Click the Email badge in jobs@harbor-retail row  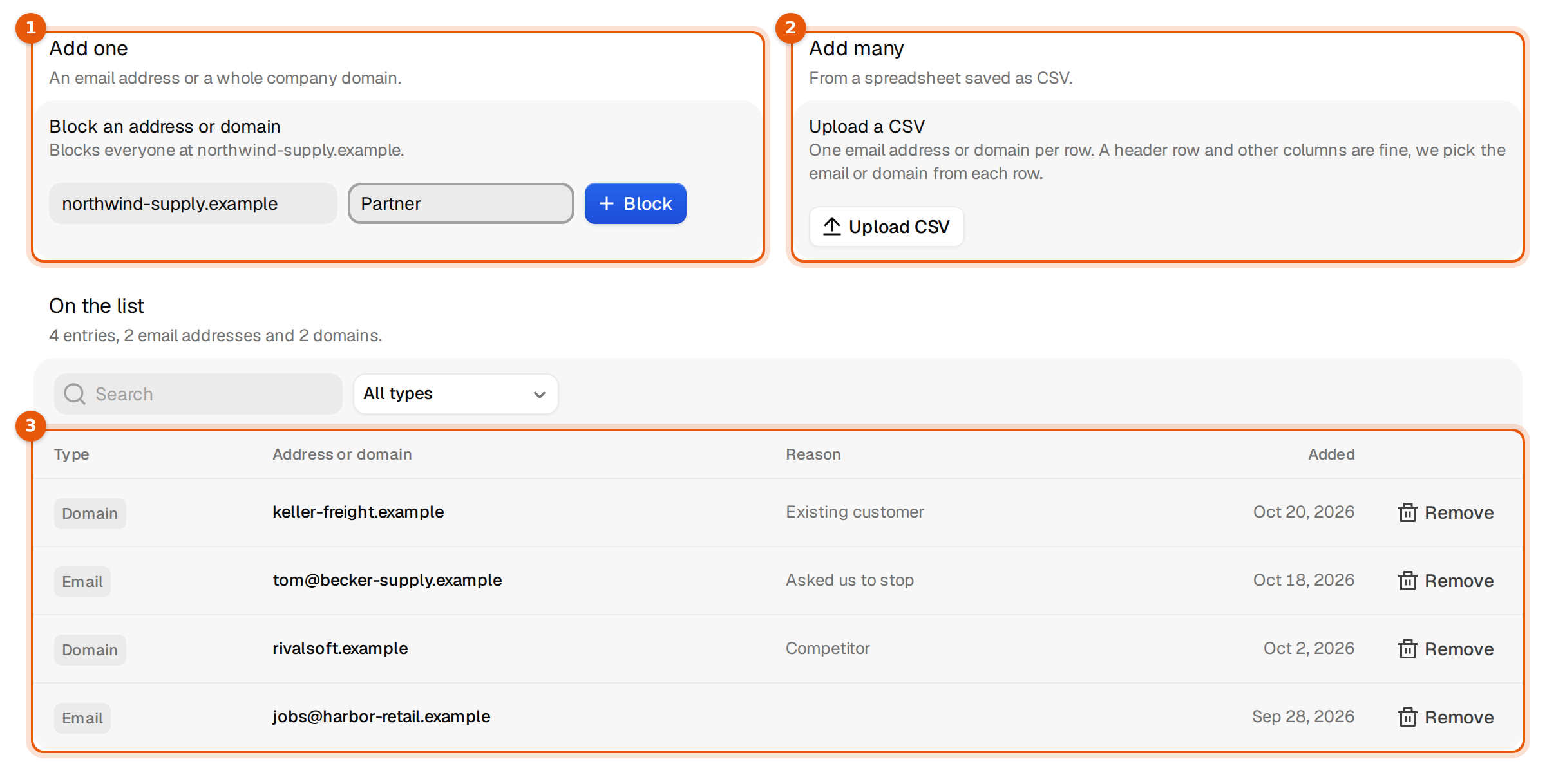[x=82, y=718]
